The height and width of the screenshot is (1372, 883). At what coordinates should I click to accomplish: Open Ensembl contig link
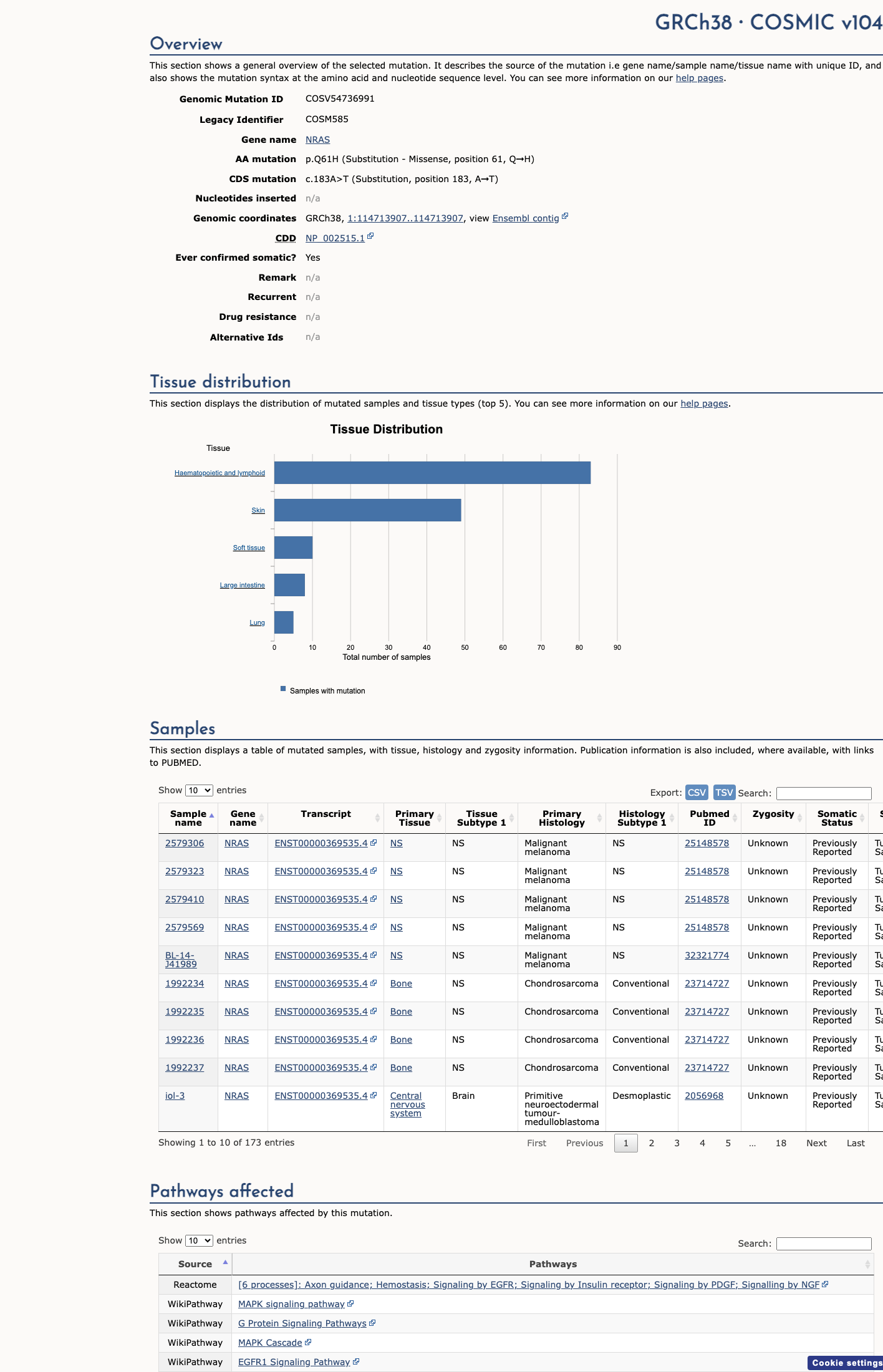point(526,218)
